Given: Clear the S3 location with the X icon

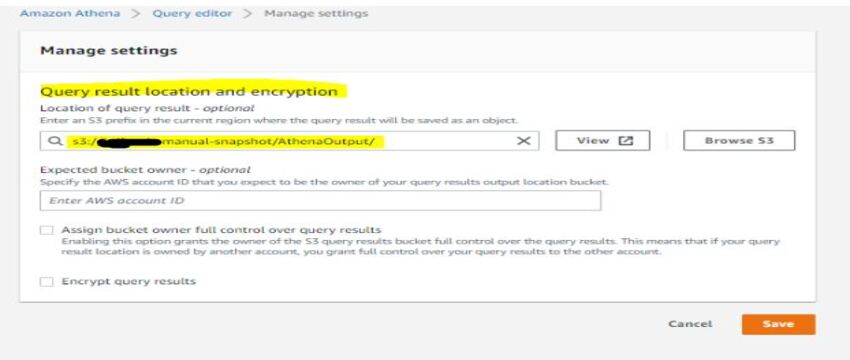Looking at the screenshot, I should [x=523, y=141].
